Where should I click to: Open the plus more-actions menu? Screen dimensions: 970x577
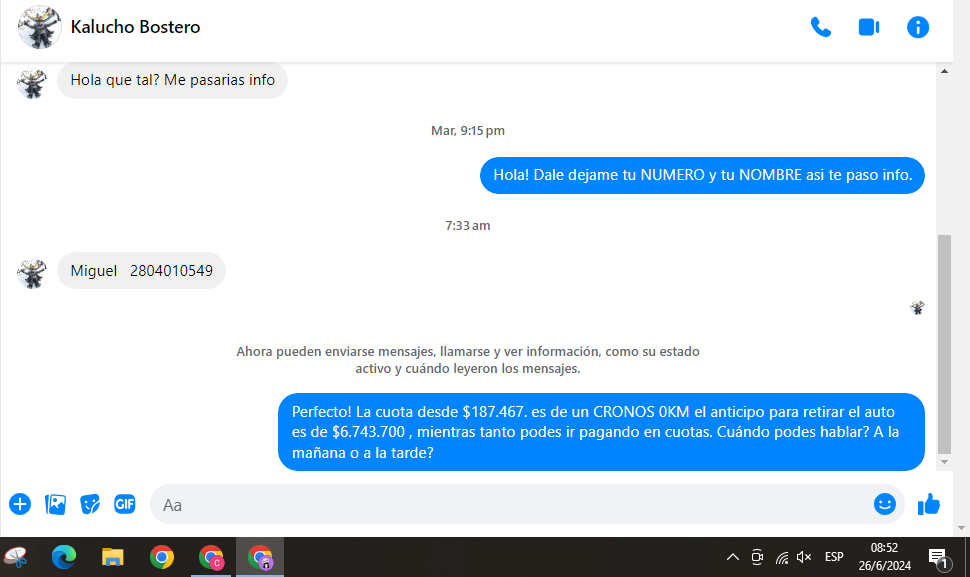pos(20,504)
